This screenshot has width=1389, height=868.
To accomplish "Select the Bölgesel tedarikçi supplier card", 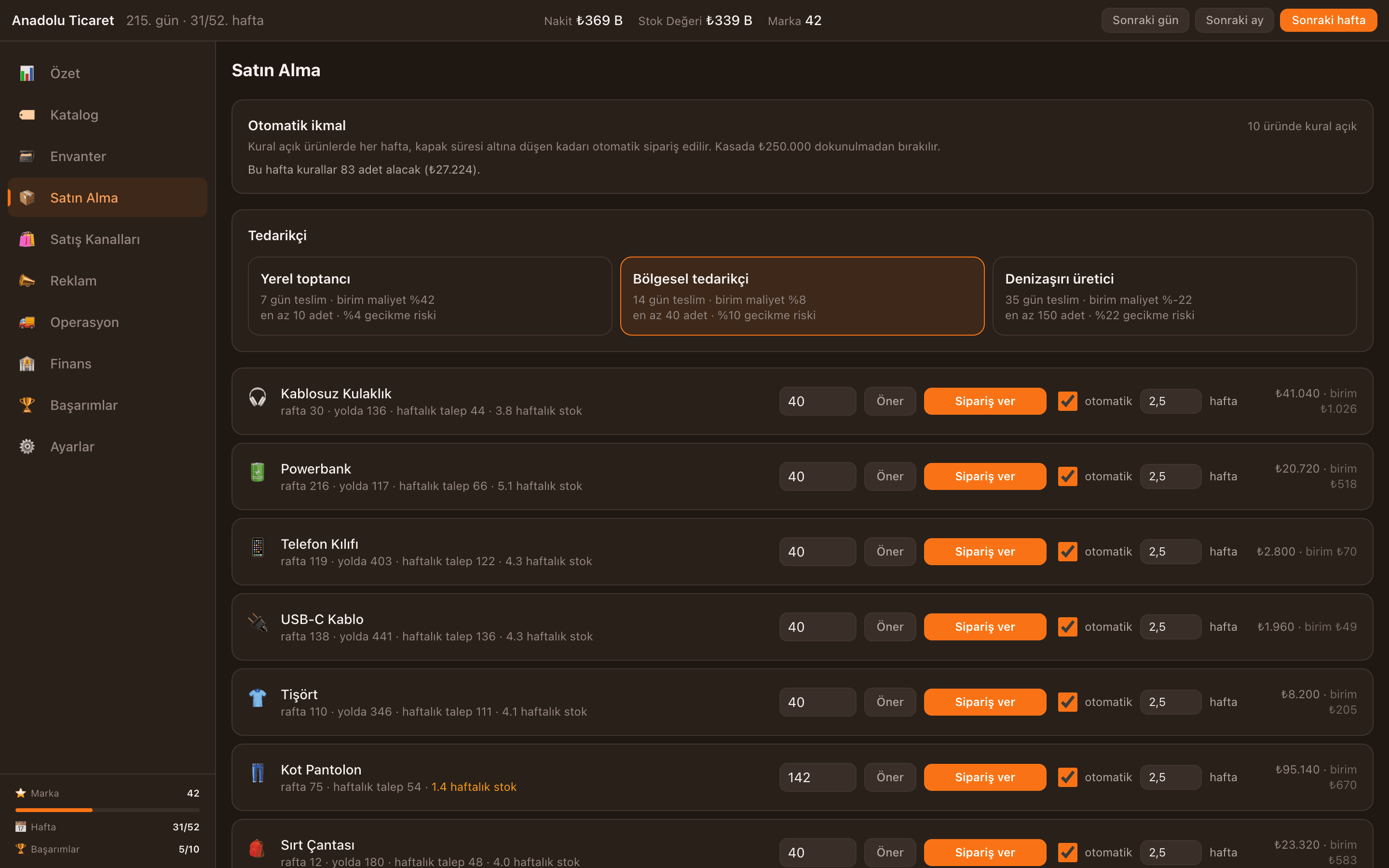I will click(803, 296).
